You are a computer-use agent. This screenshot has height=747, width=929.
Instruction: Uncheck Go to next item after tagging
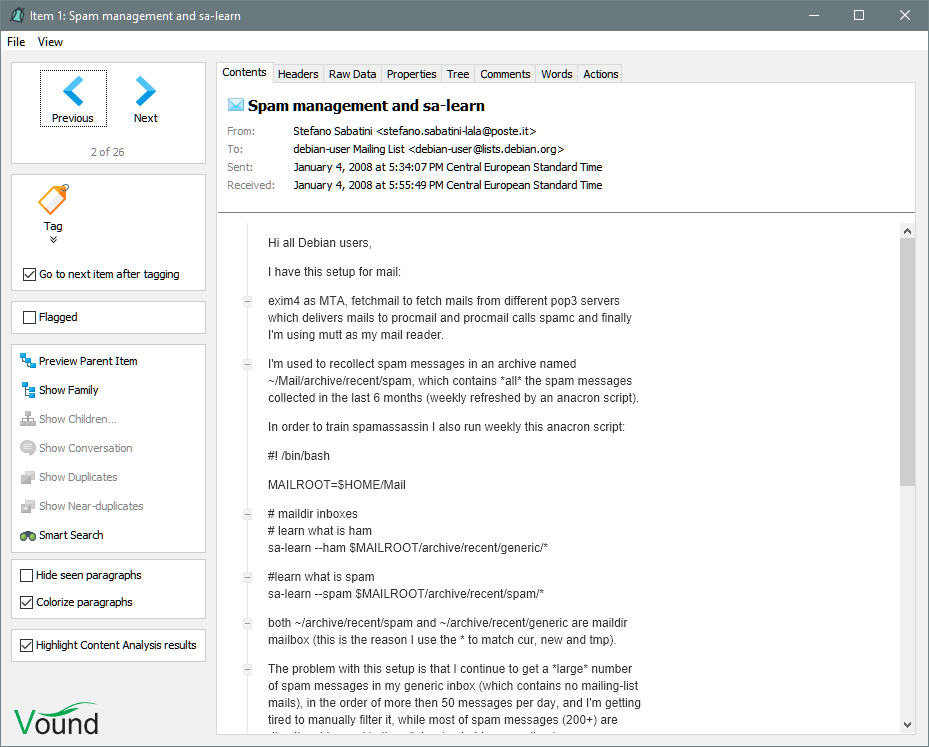[x=29, y=274]
